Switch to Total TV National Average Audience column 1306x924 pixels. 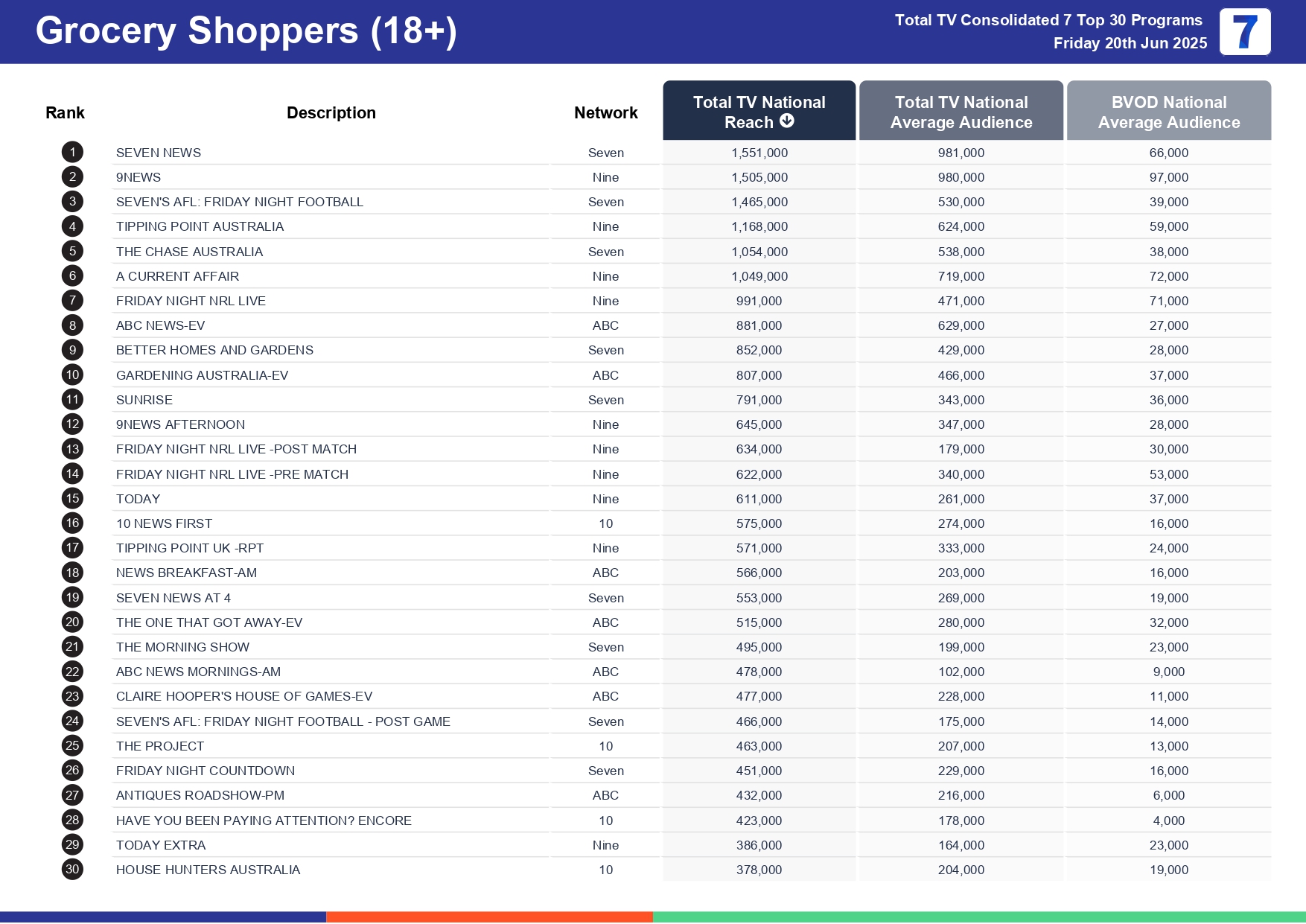click(x=961, y=112)
